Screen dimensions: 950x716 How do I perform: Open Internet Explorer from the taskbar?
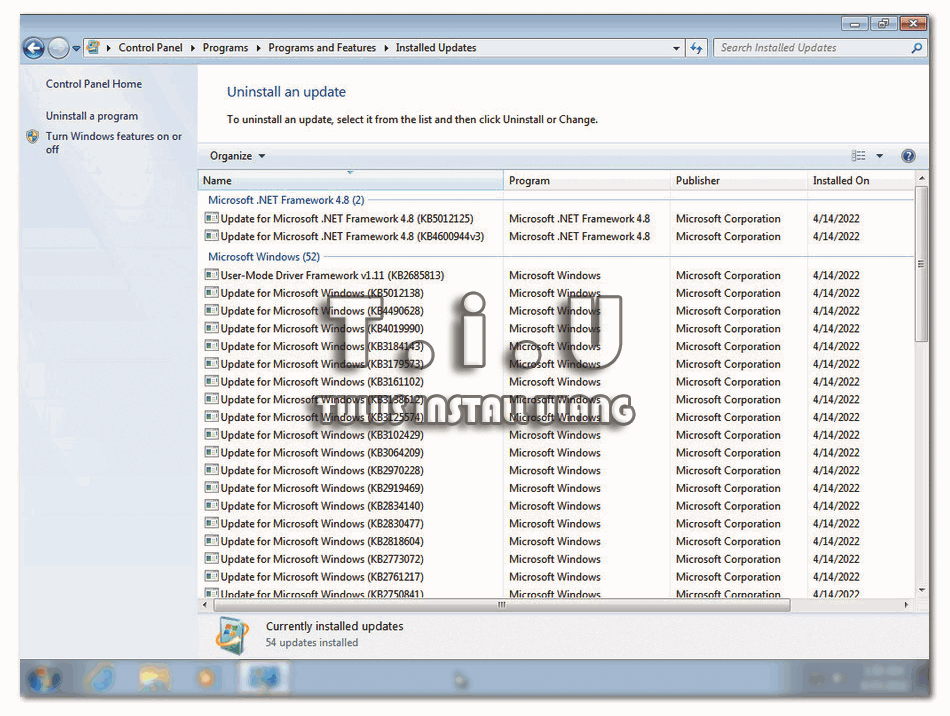click(x=100, y=678)
